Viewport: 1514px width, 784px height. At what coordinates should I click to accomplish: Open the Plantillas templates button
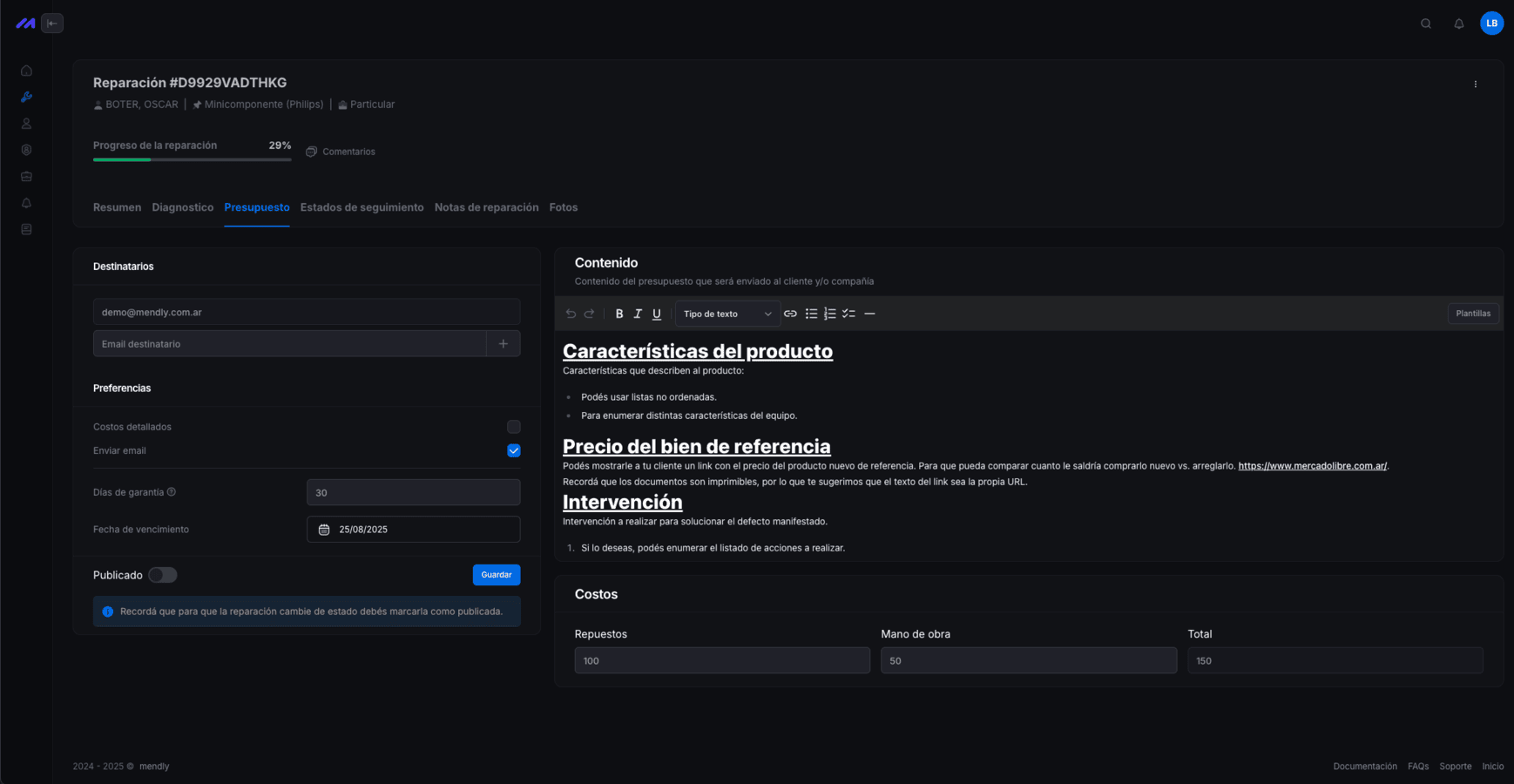point(1473,314)
